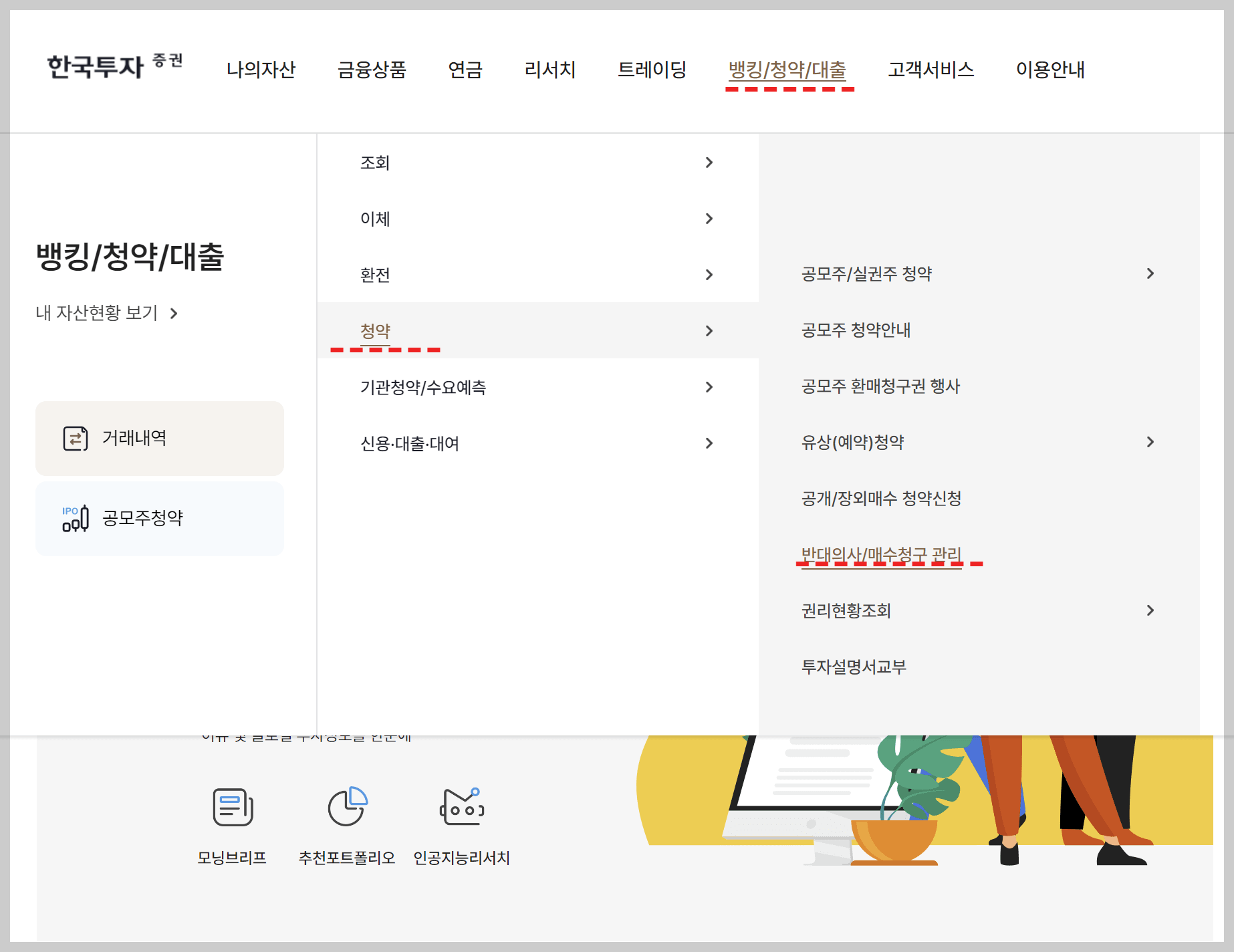Image resolution: width=1234 pixels, height=952 pixels.
Task: Click the 내 자산현황 보기 link
Action: (97, 312)
